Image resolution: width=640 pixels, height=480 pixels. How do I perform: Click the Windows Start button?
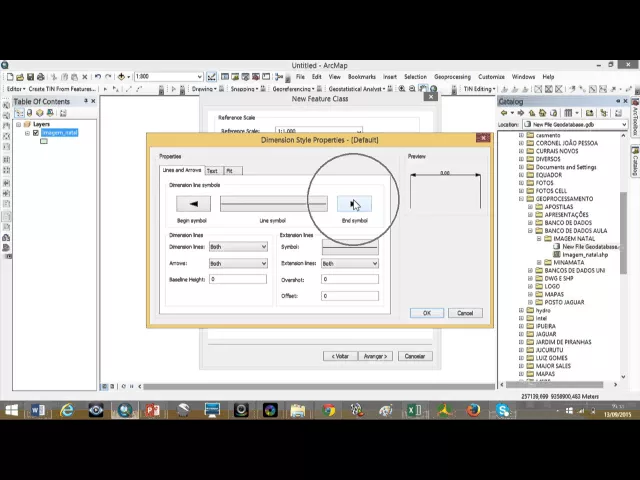(11, 410)
